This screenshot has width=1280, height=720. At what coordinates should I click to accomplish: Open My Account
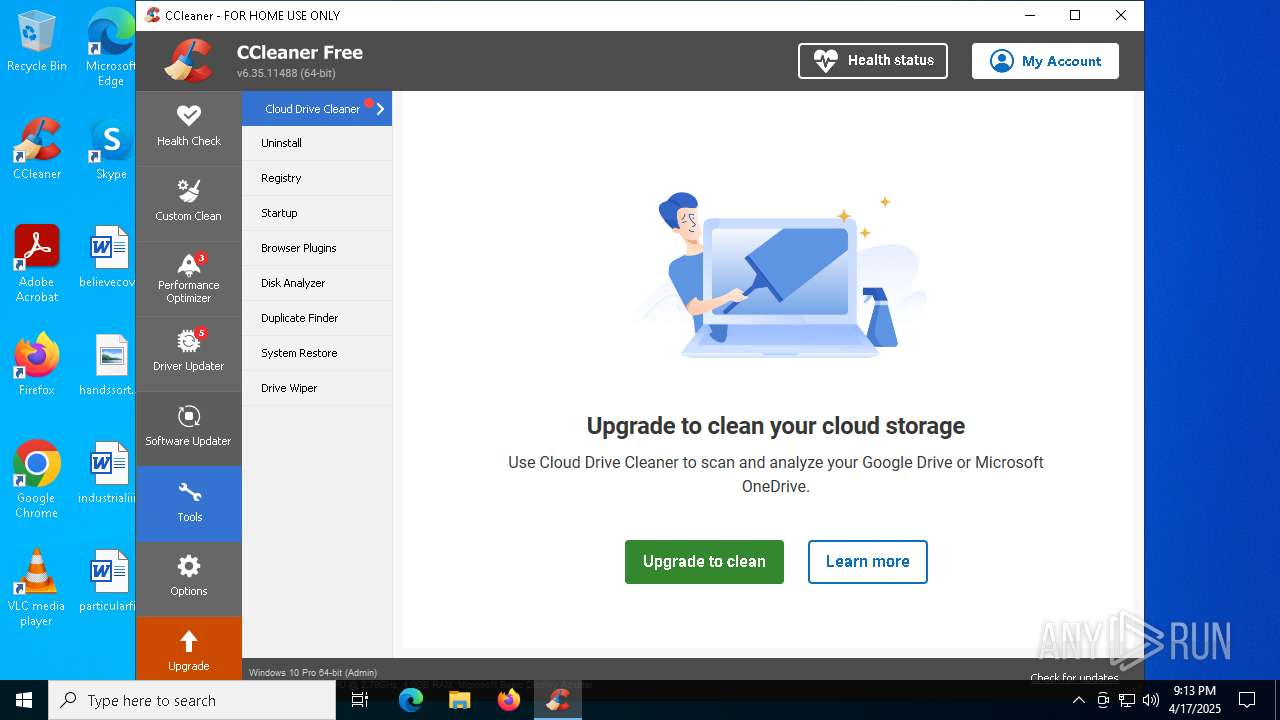pos(1045,61)
